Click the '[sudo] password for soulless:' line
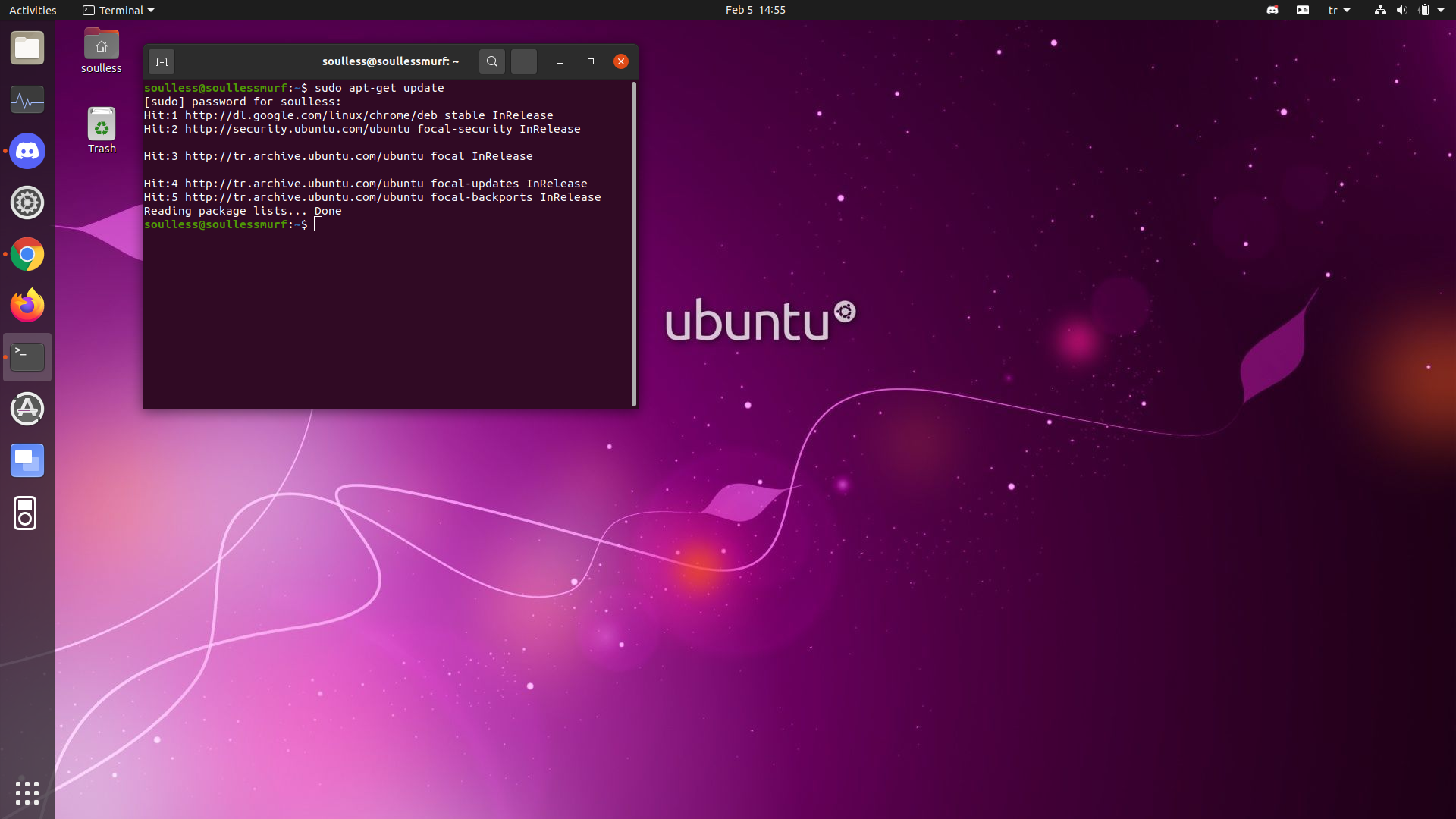 [x=243, y=102]
